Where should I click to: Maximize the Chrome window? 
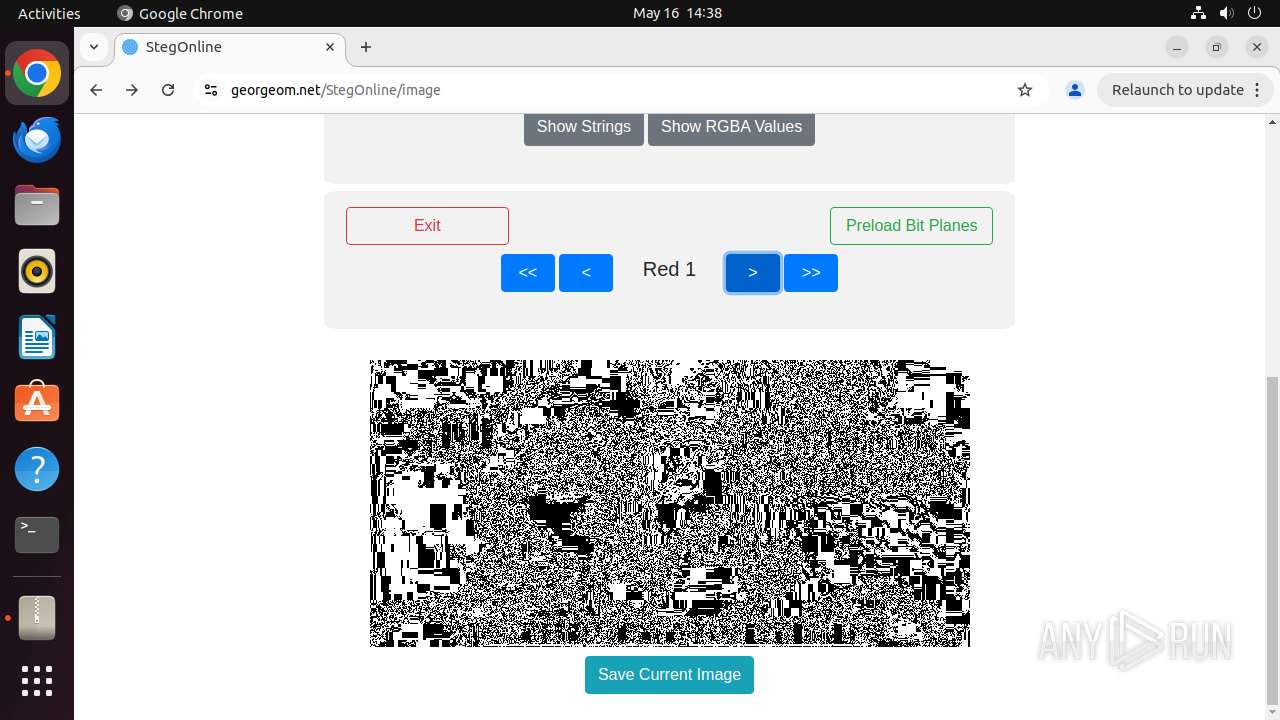click(1217, 47)
